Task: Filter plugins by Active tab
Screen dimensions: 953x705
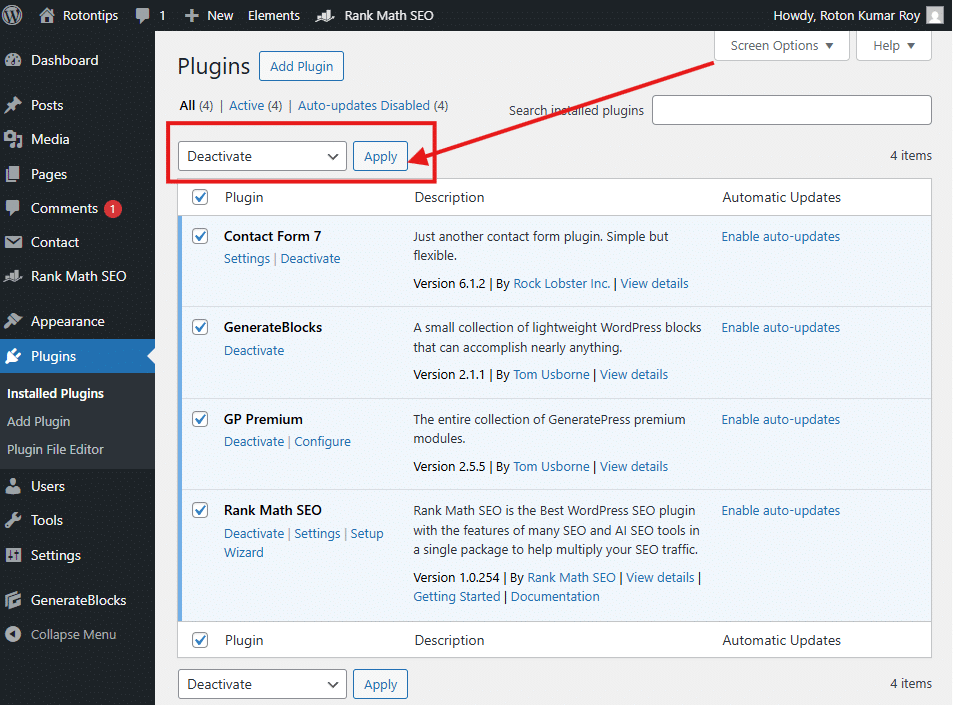Action: click(247, 106)
